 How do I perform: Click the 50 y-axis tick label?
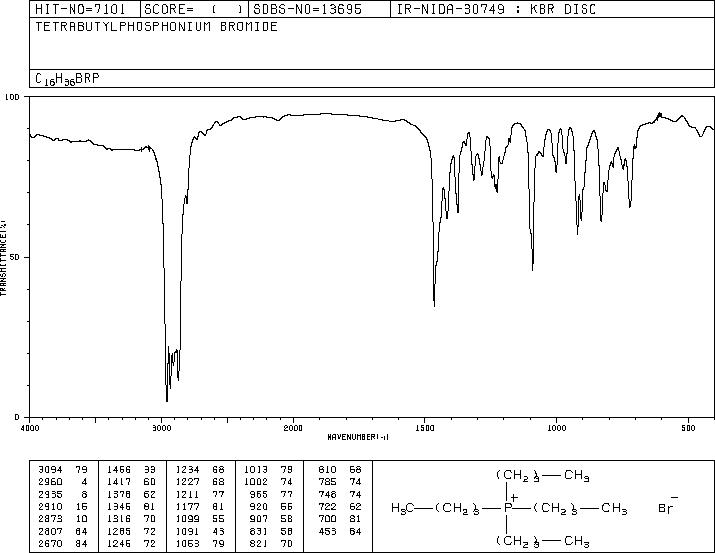pyautogui.click(x=15, y=257)
